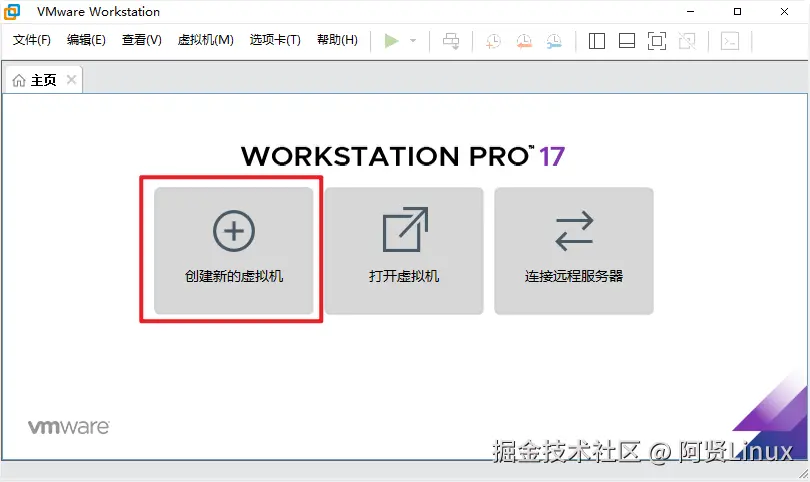Open the snapshot manager icon
810x482 pixels.
point(554,41)
